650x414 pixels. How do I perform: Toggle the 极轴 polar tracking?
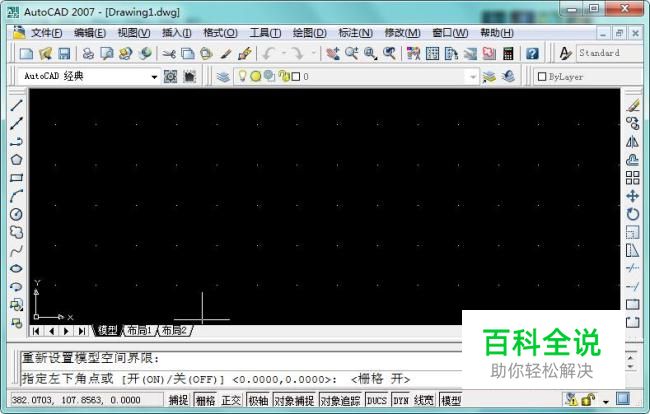click(x=258, y=400)
